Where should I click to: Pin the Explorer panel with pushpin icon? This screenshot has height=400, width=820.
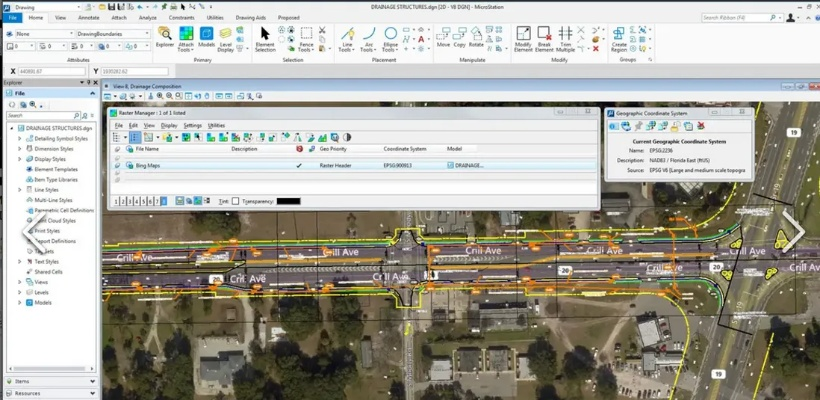[x=88, y=83]
